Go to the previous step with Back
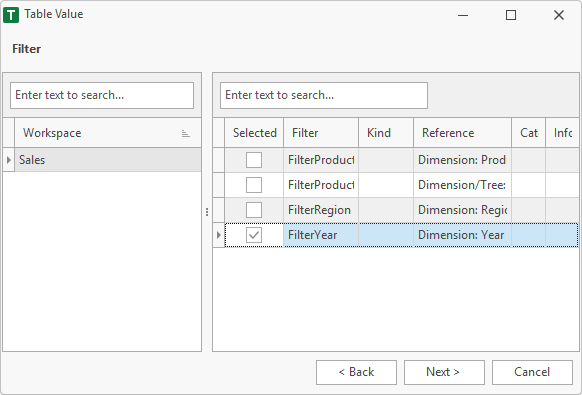 click(x=356, y=372)
